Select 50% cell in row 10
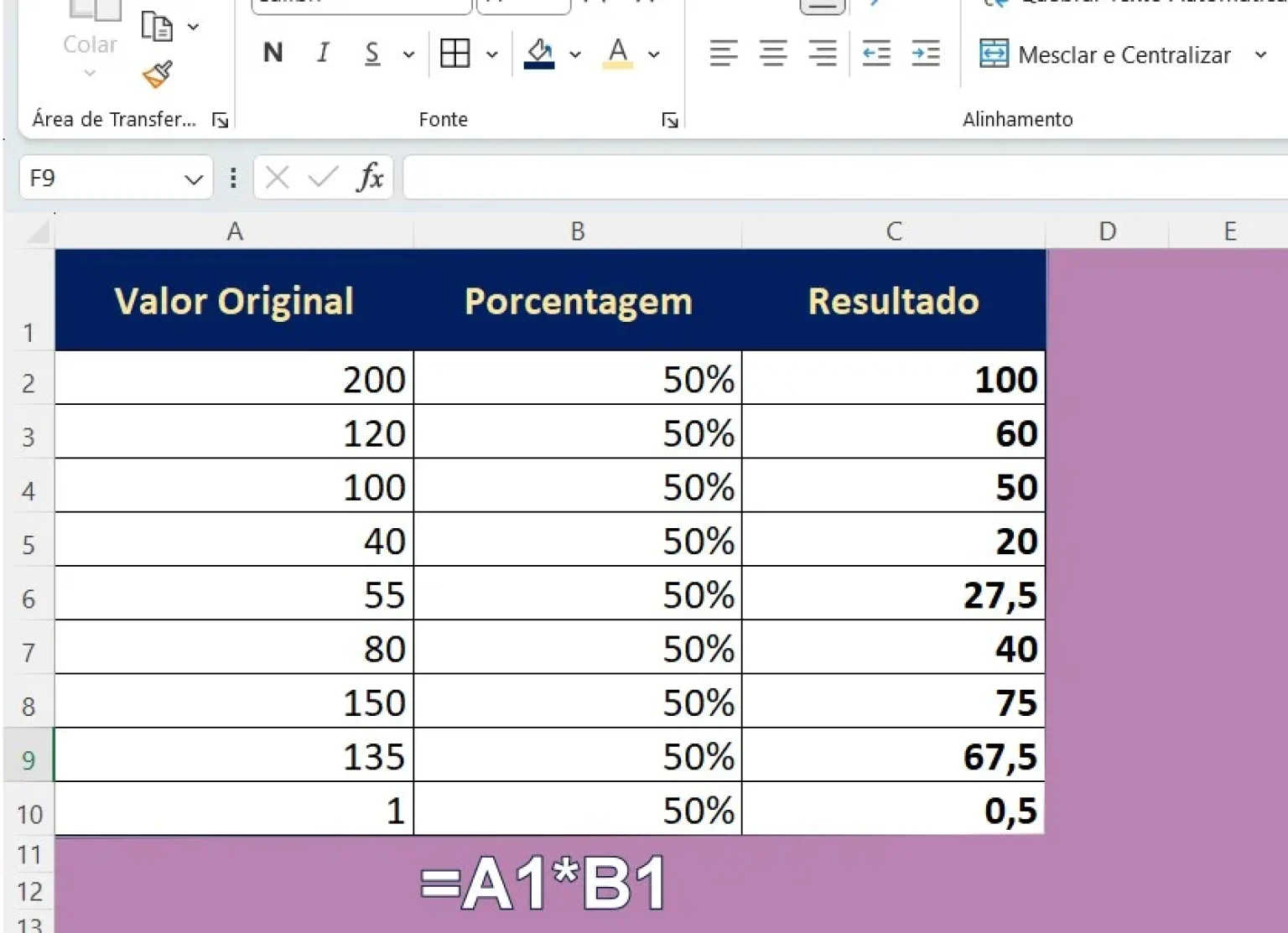The image size is (1288, 933). point(578,809)
